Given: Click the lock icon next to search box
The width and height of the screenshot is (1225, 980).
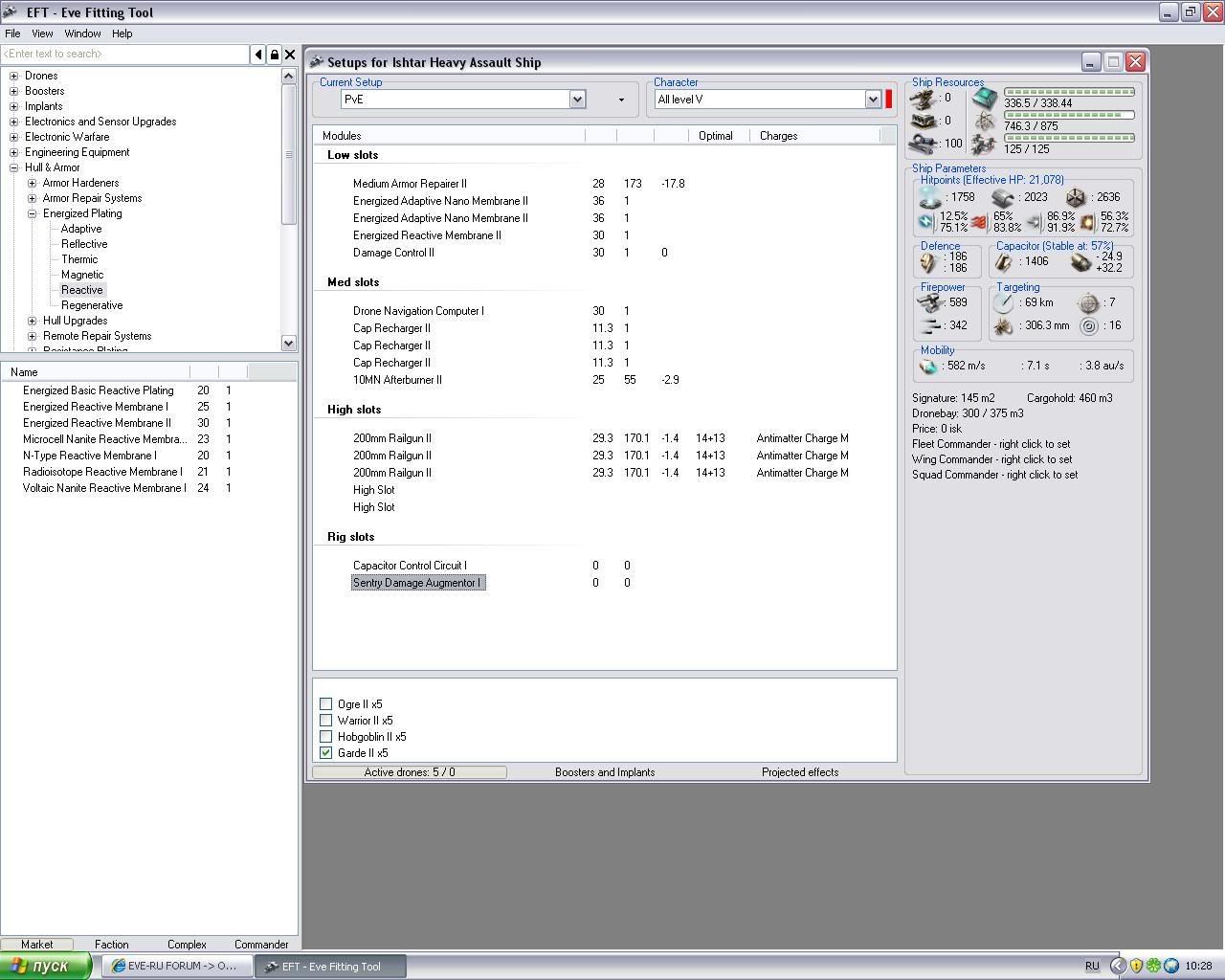Looking at the screenshot, I should point(275,55).
